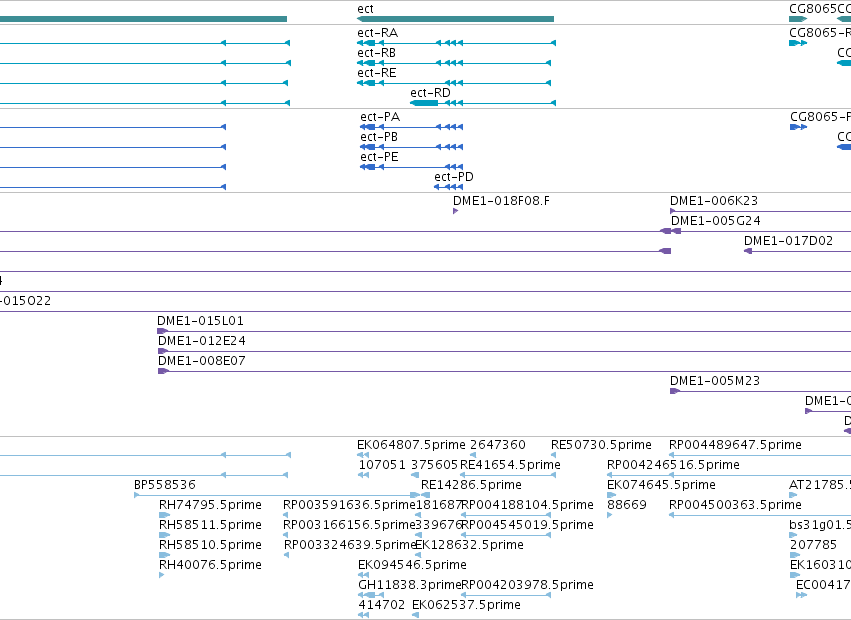Select the RE41654.5prime EST label
Image resolution: width=851 pixels, height=620 pixels.
(510, 466)
